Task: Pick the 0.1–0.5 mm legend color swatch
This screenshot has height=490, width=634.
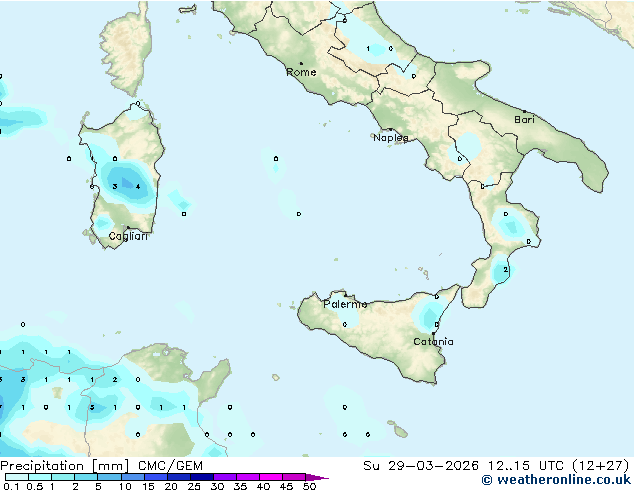Action: (x=17, y=477)
